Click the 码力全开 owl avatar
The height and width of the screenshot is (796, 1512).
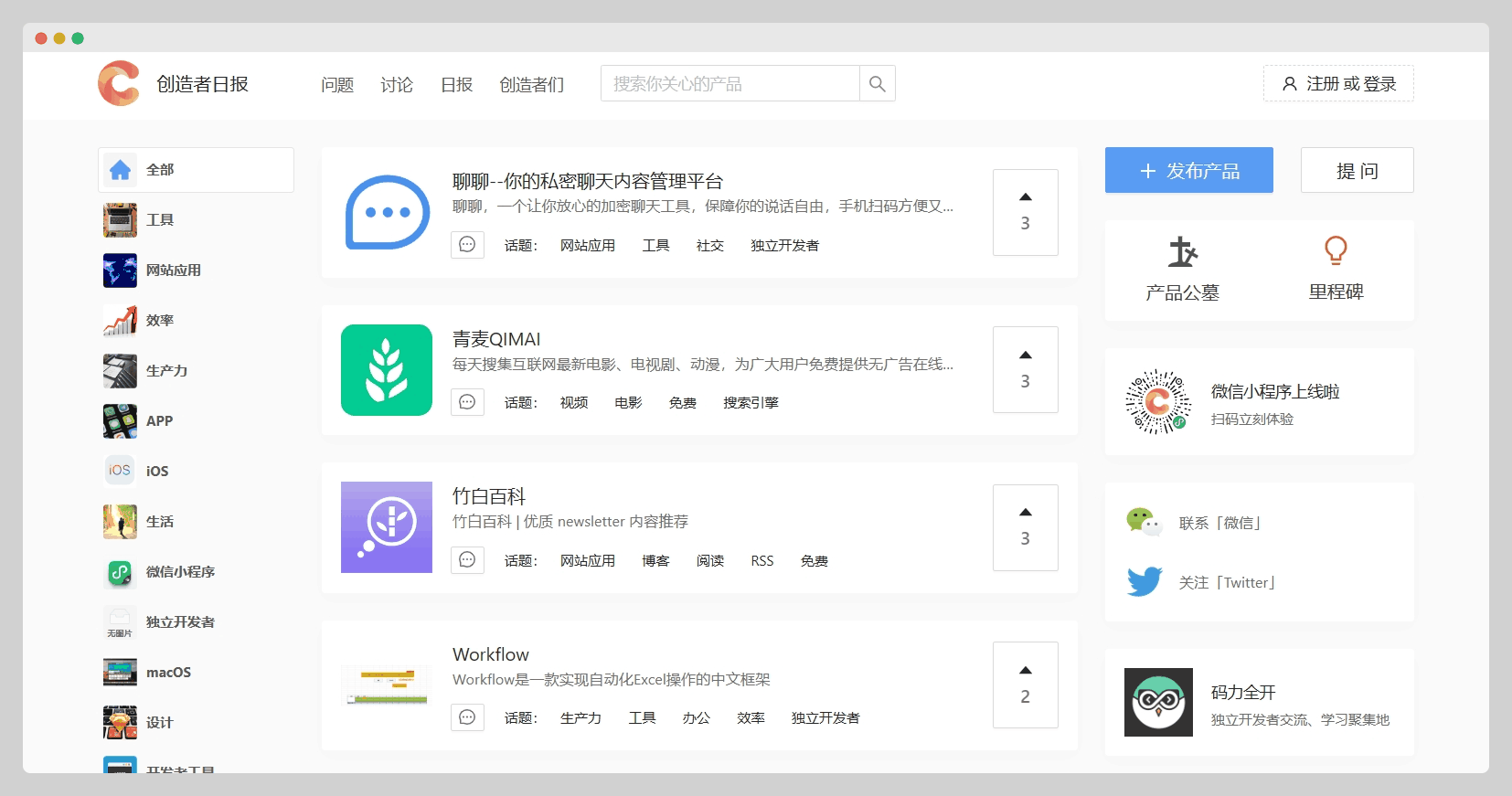(1158, 702)
